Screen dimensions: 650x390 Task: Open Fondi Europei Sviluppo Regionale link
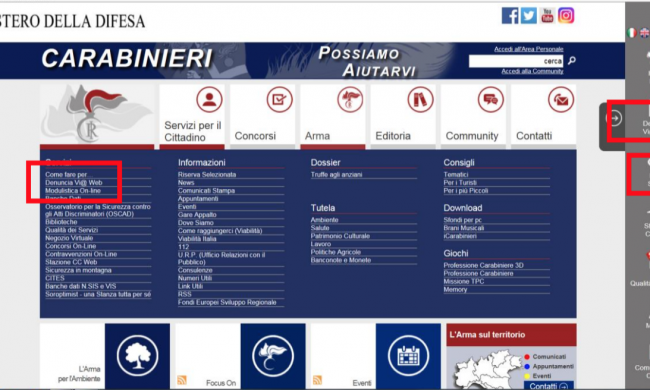(x=227, y=303)
